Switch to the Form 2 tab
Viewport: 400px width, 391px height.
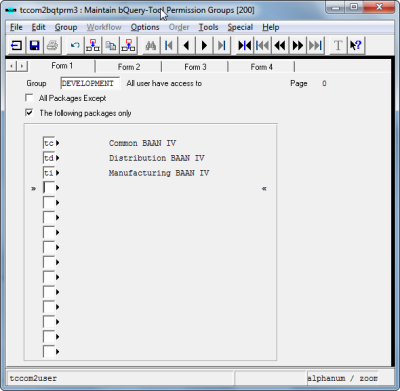click(129, 67)
